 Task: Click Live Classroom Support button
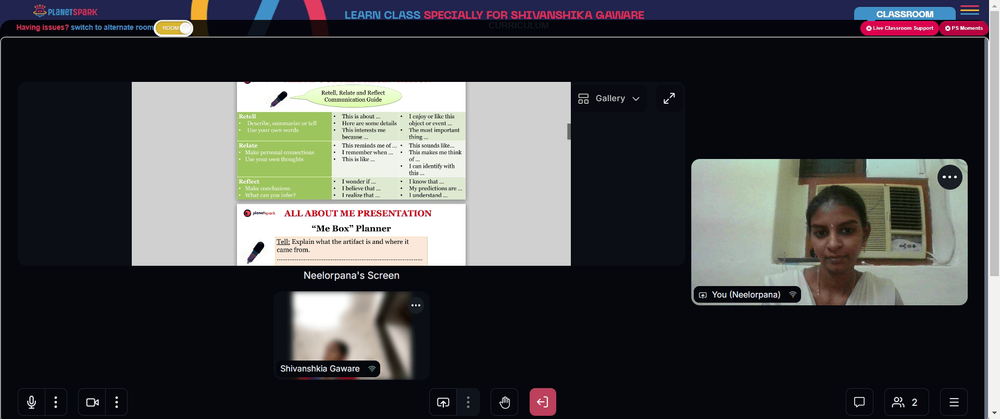pyautogui.click(x=899, y=28)
